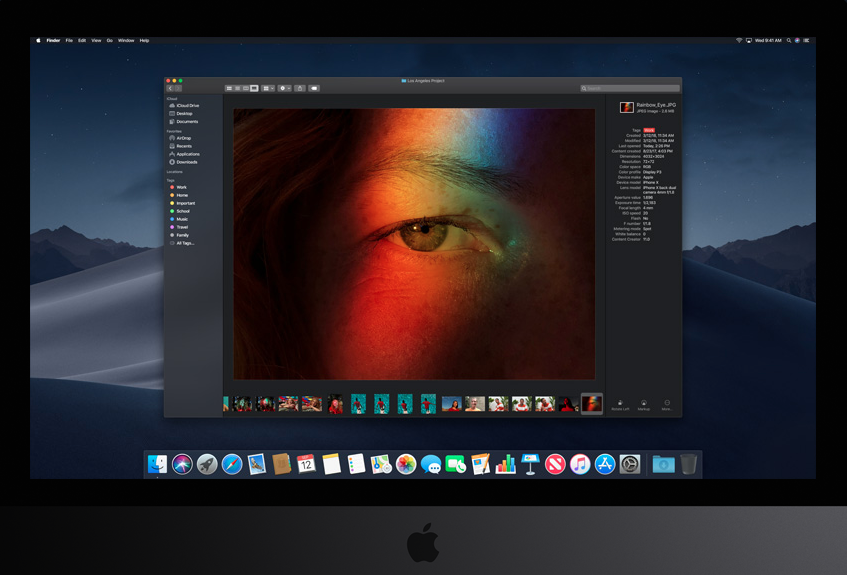
Task: Switch Finder to gallery view
Action: coord(254,88)
